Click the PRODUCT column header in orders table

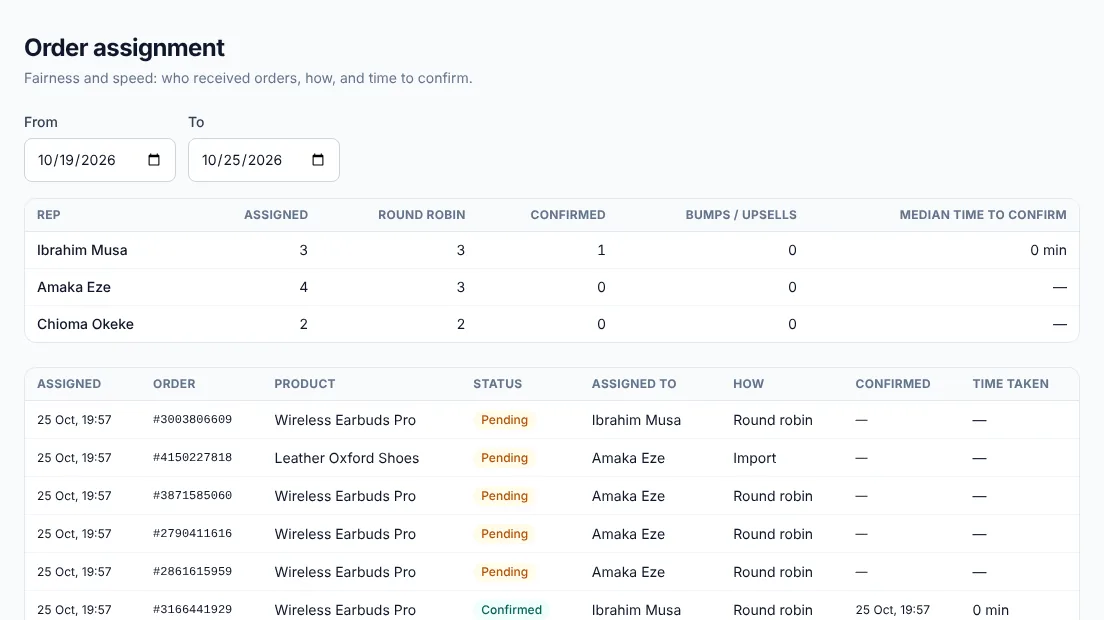pos(305,384)
